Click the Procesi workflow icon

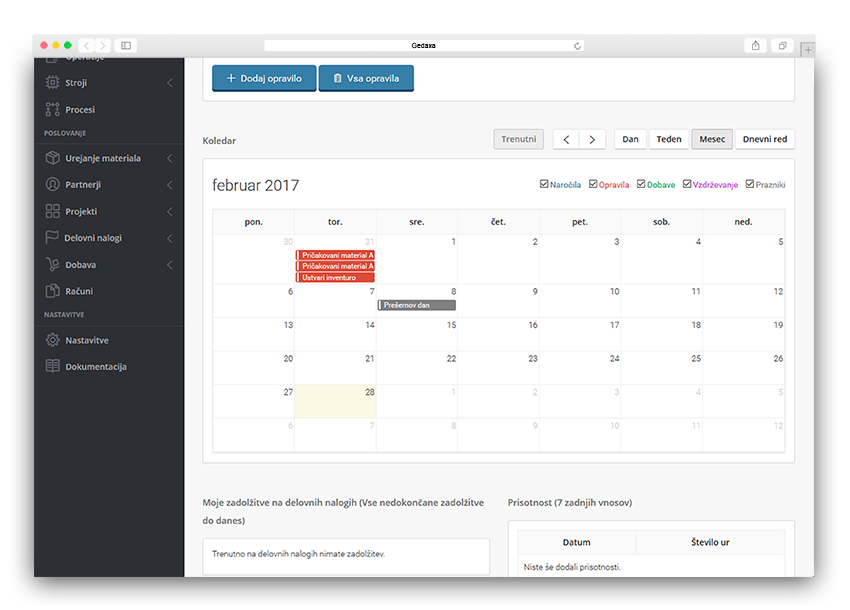[53, 109]
